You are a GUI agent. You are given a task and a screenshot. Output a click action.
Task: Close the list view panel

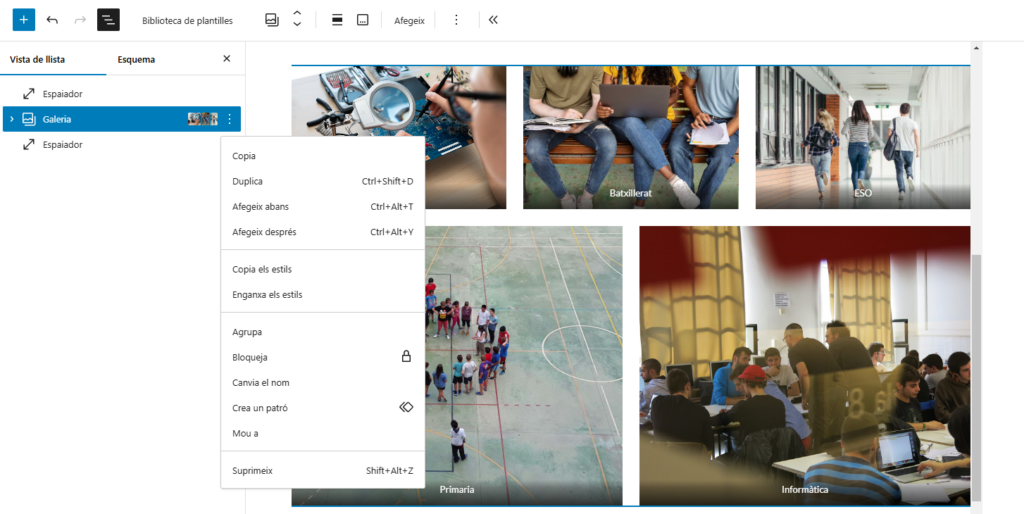[226, 59]
